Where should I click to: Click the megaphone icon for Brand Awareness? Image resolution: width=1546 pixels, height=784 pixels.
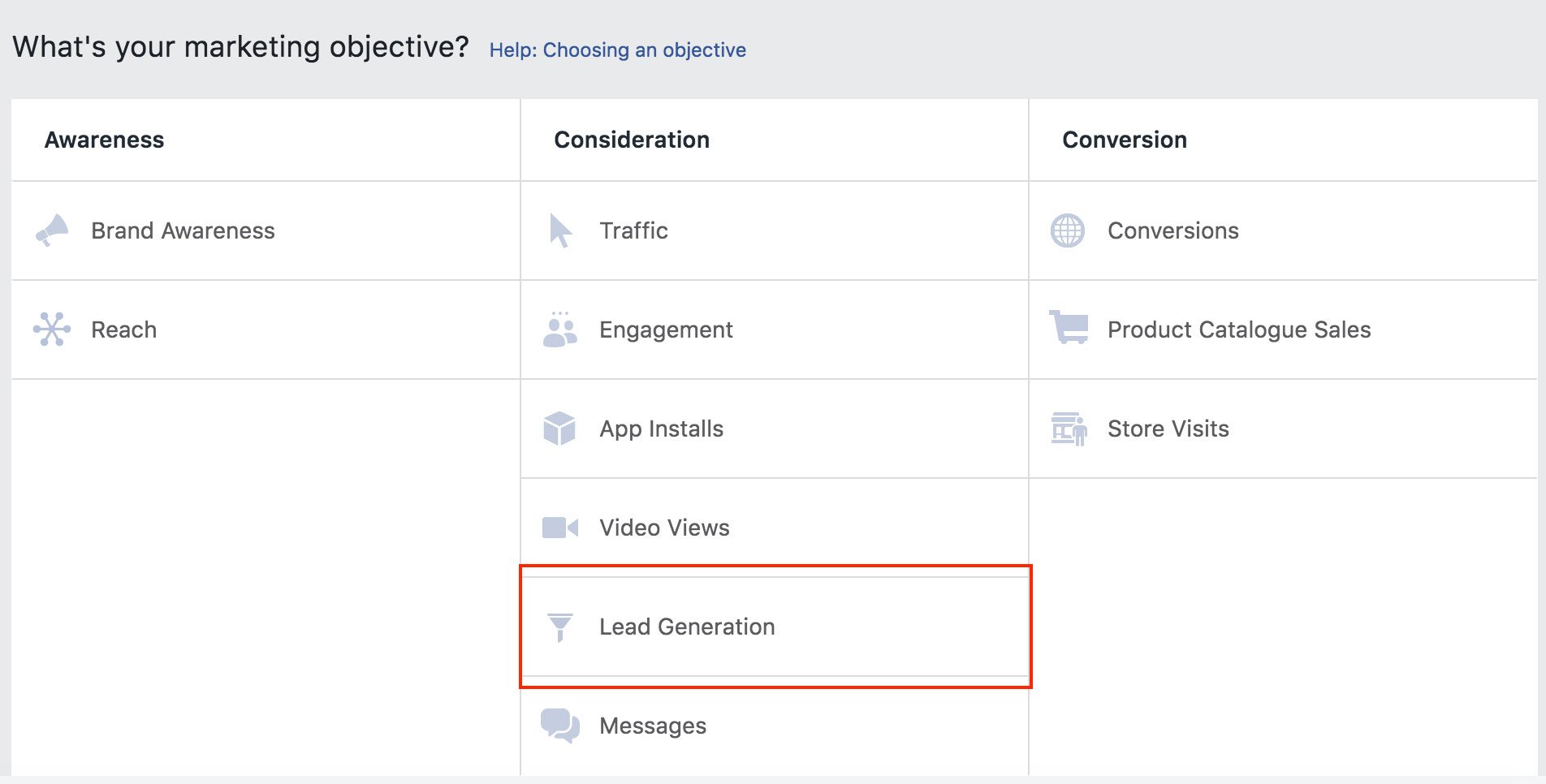point(53,230)
